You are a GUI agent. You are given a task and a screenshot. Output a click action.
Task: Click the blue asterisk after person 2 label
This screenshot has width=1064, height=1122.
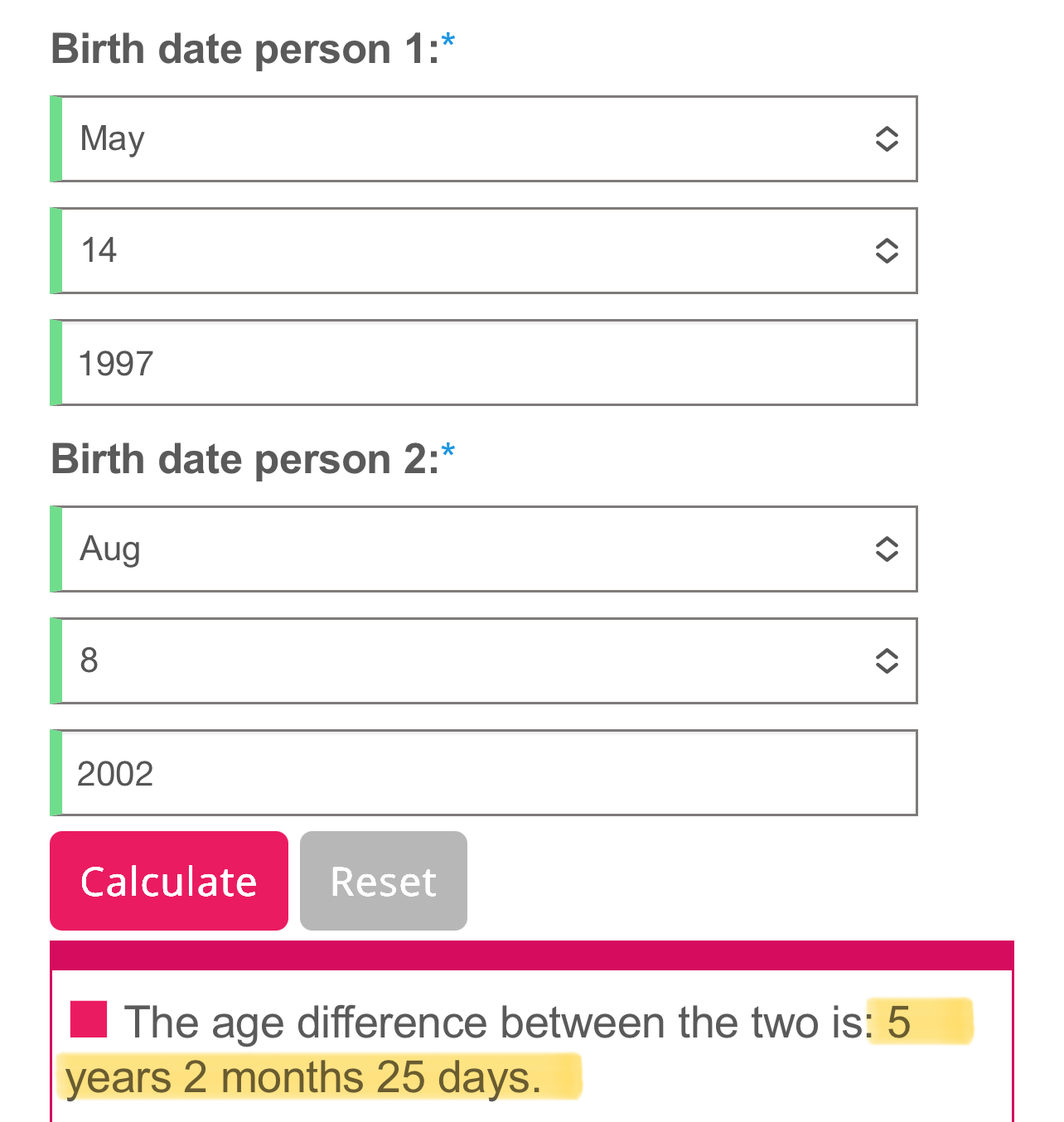click(x=448, y=452)
